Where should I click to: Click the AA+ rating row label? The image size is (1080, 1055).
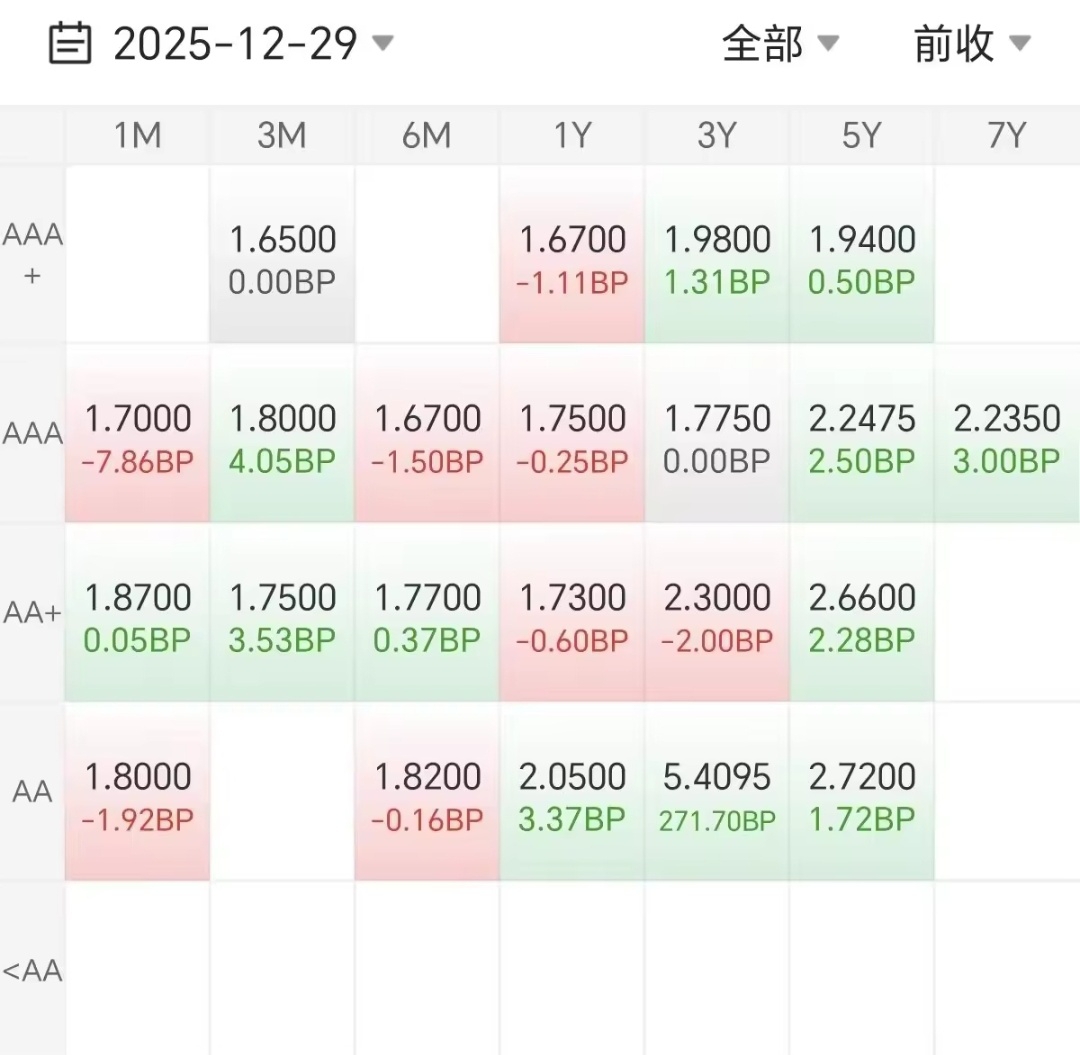[33, 613]
